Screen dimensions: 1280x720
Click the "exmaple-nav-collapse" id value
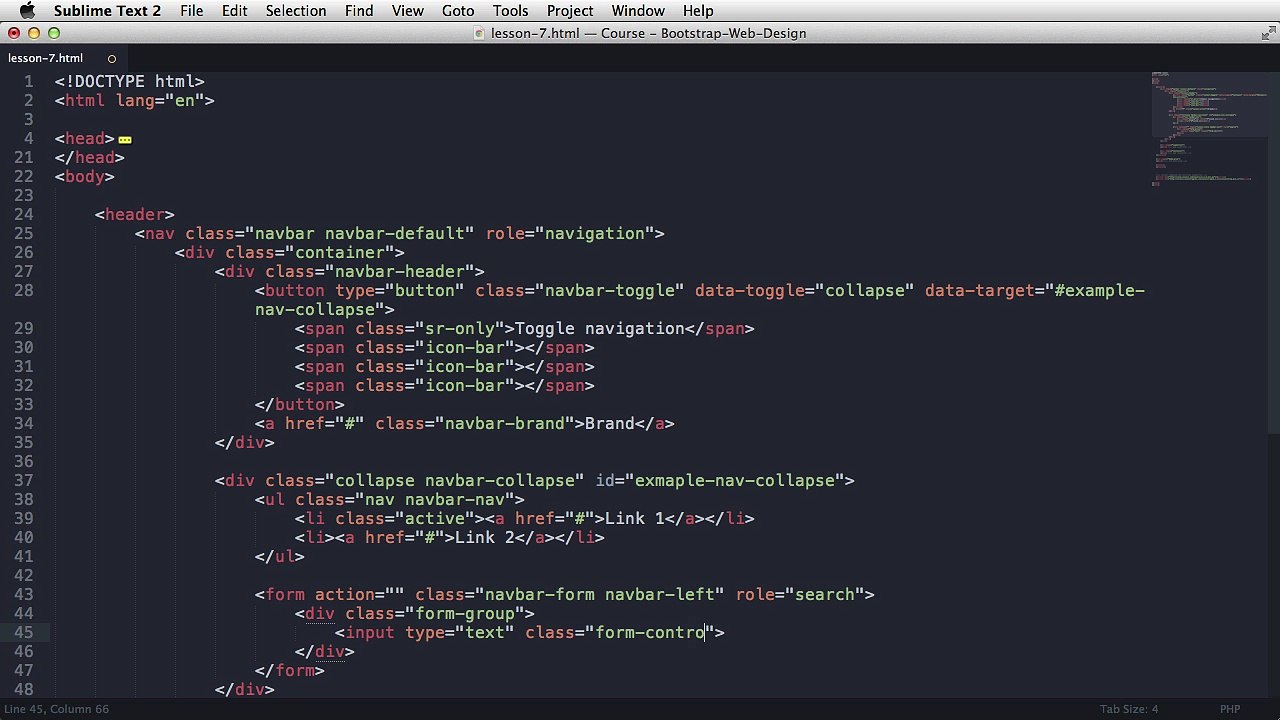[735, 481]
